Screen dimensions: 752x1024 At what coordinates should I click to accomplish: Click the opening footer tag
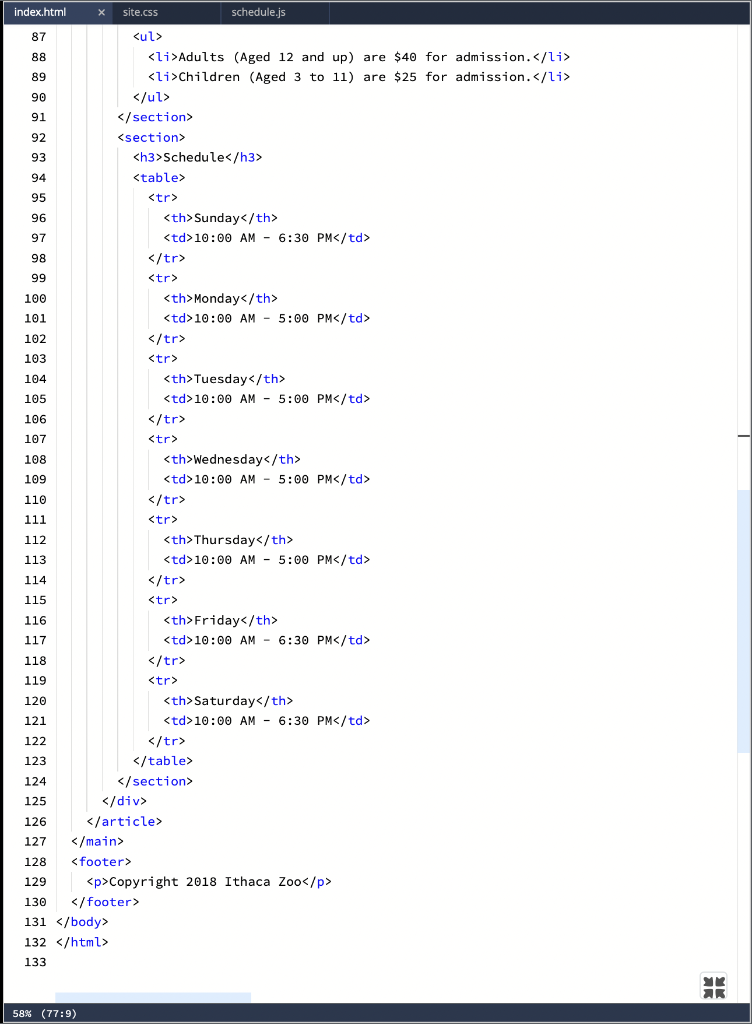pyautogui.click(x=102, y=862)
